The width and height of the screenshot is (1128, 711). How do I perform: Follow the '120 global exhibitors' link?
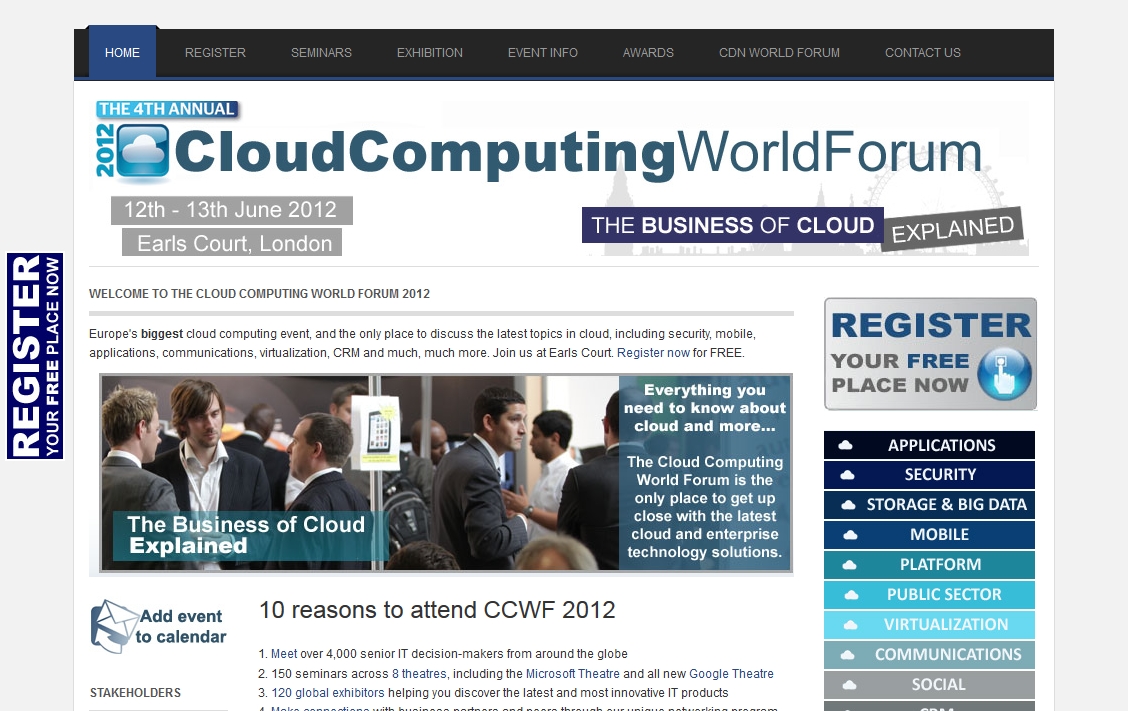328,692
